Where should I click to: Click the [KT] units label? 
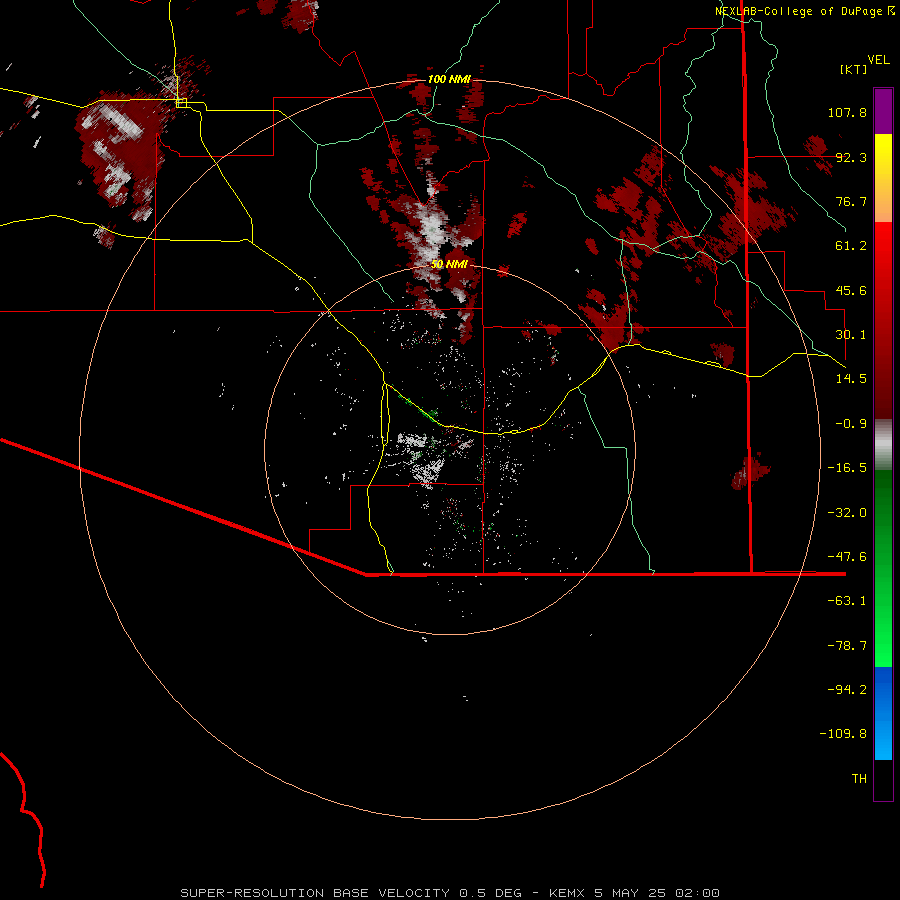click(854, 69)
